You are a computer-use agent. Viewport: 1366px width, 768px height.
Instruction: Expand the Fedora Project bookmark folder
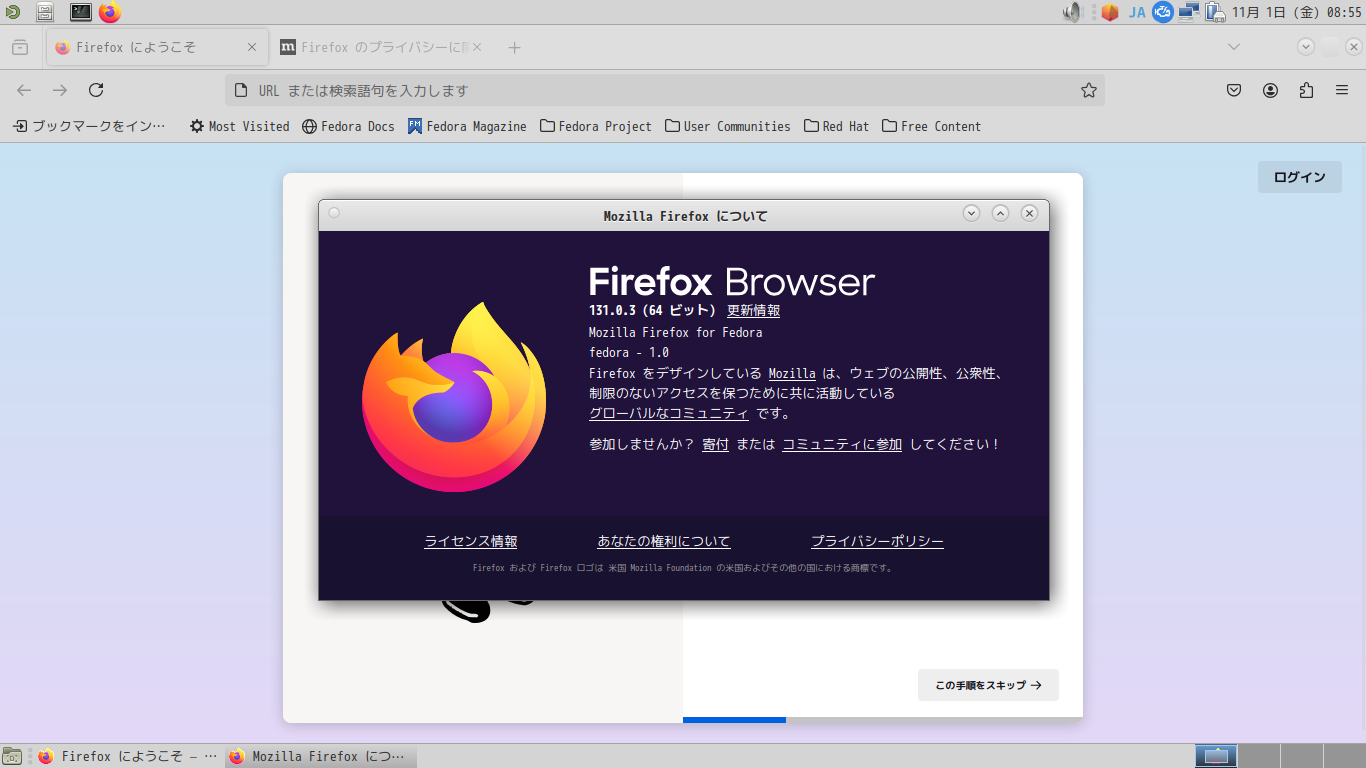[x=596, y=126]
